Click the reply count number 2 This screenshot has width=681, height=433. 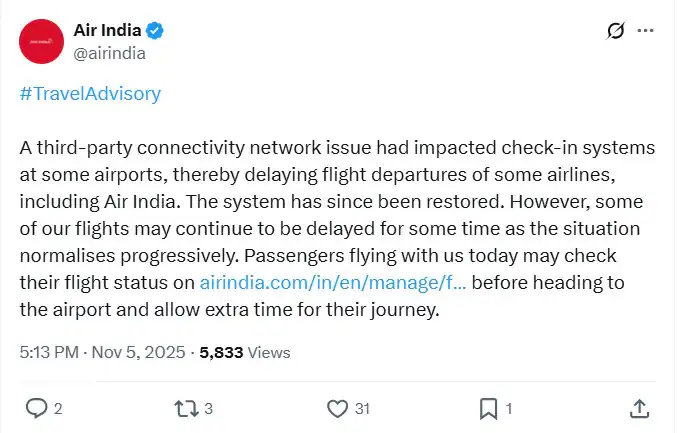[x=58, y=408]
